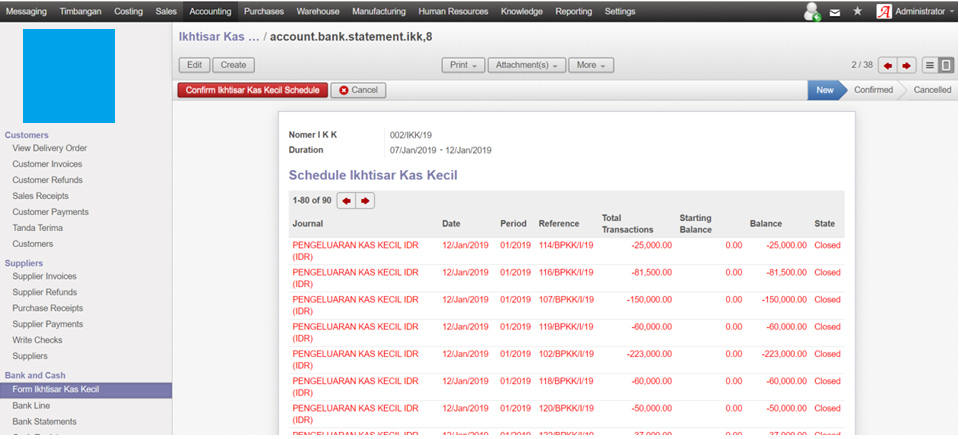
Task: Show next page of schedule lines
Action: pos(365,201)
